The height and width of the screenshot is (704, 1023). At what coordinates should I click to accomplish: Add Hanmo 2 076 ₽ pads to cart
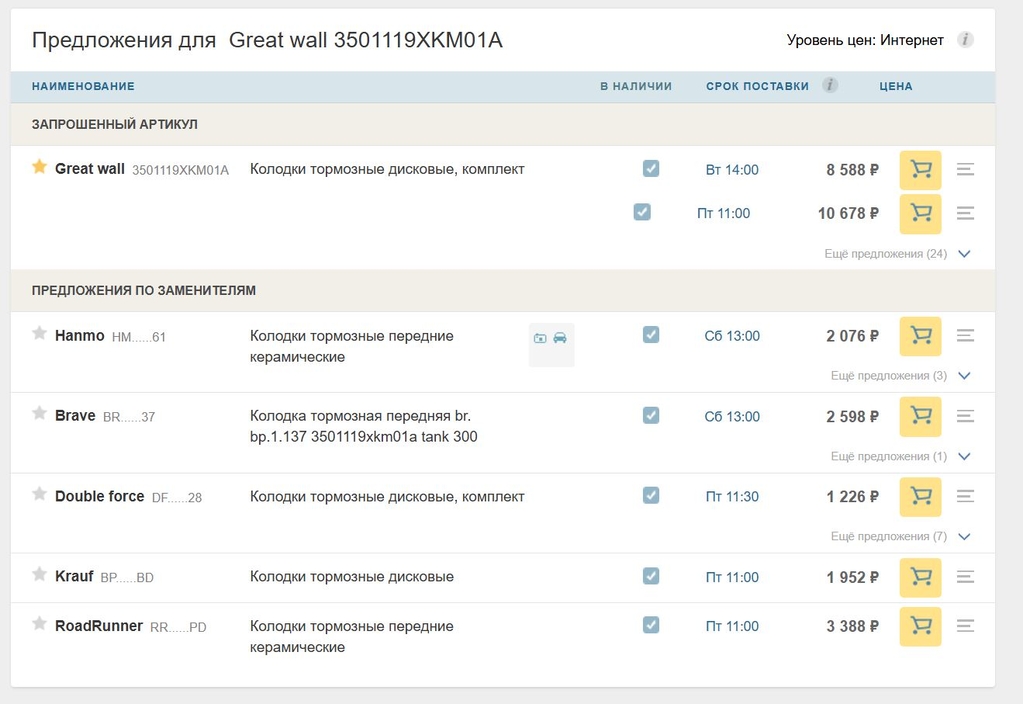point(920,336)
